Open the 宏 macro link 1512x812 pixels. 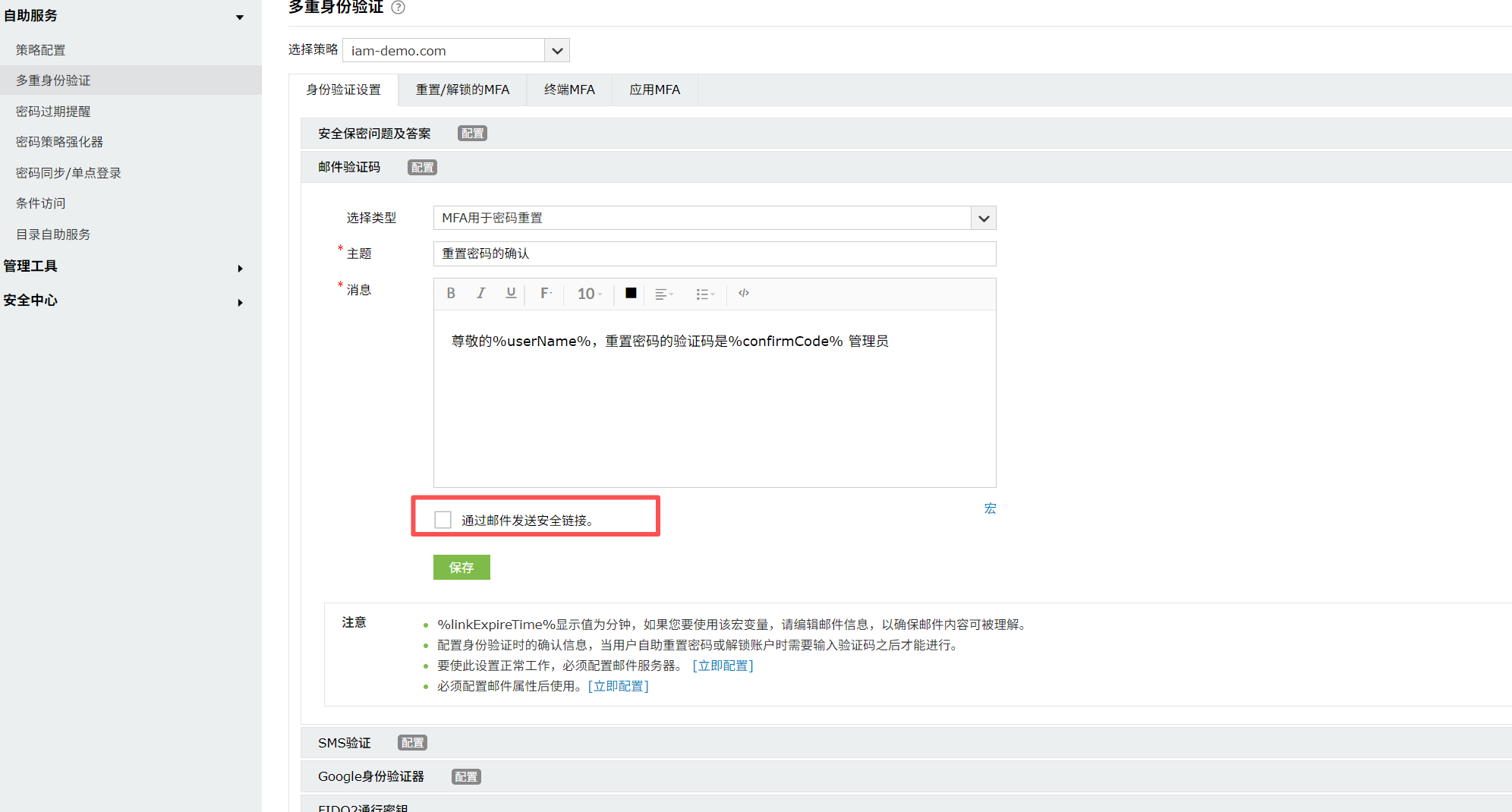[x=990, y=508]
